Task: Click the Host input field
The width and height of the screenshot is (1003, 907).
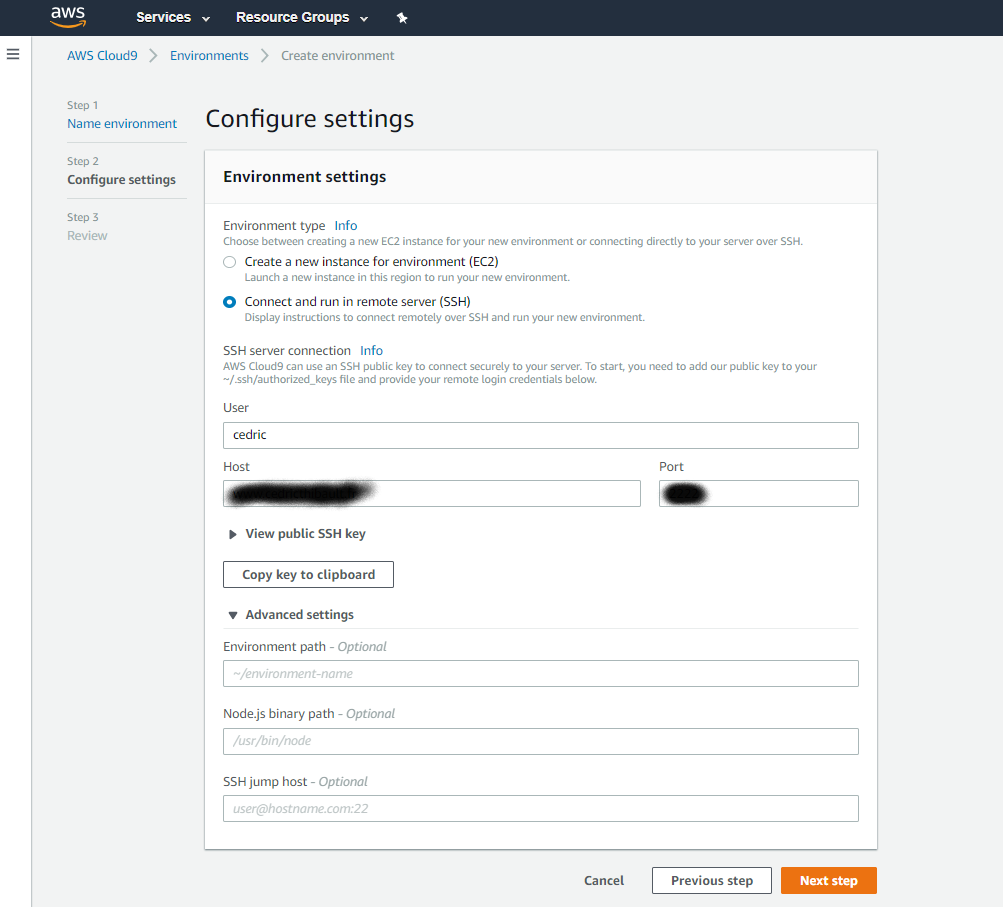Action: (x=432, y=493)
